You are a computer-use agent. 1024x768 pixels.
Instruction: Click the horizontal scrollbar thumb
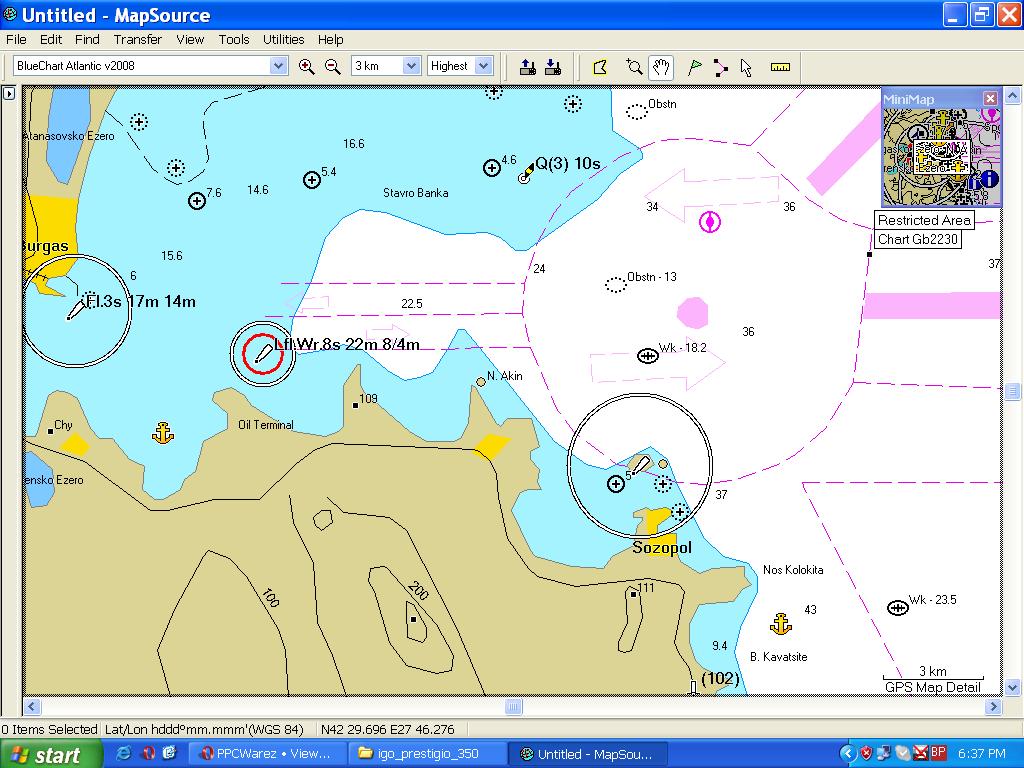click(513, 707)
